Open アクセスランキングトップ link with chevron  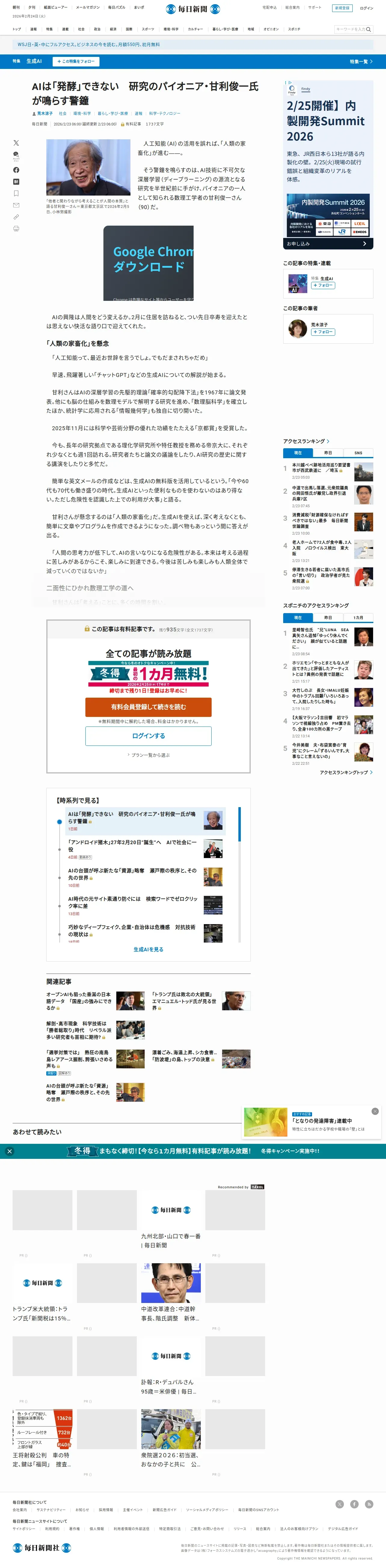pos(346,773)
